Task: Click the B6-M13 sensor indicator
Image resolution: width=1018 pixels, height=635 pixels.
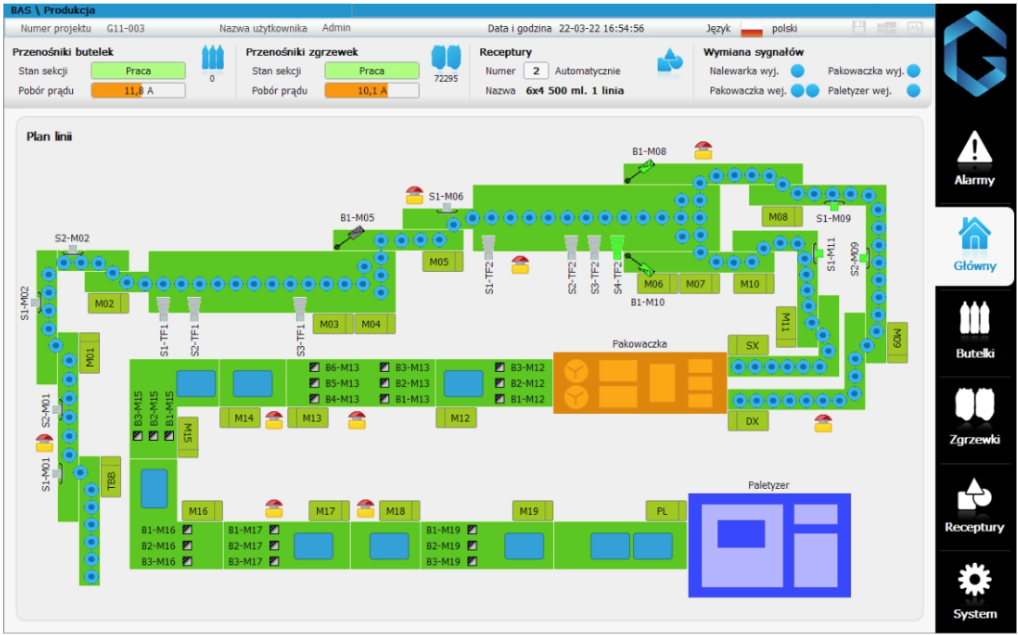Action: pyautogui.click(x=314, y=367)
